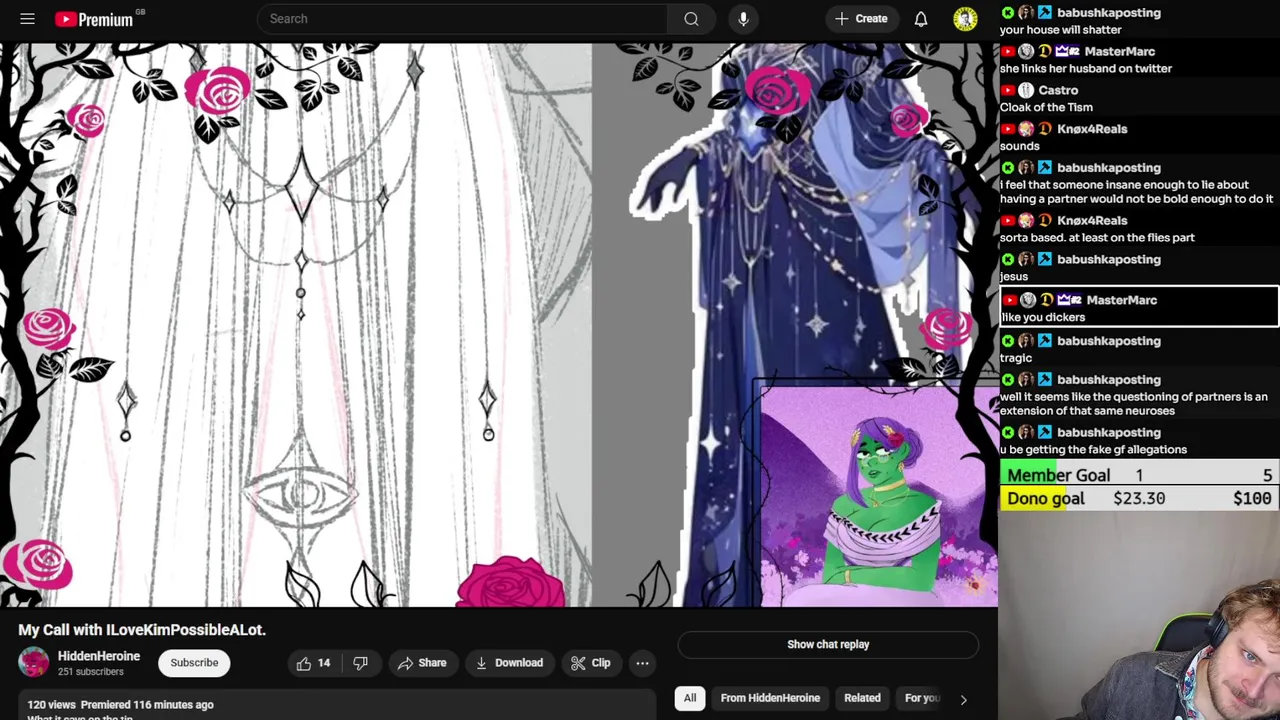Share this video
Screen dimensions: 1280x720
pos(421,663)
